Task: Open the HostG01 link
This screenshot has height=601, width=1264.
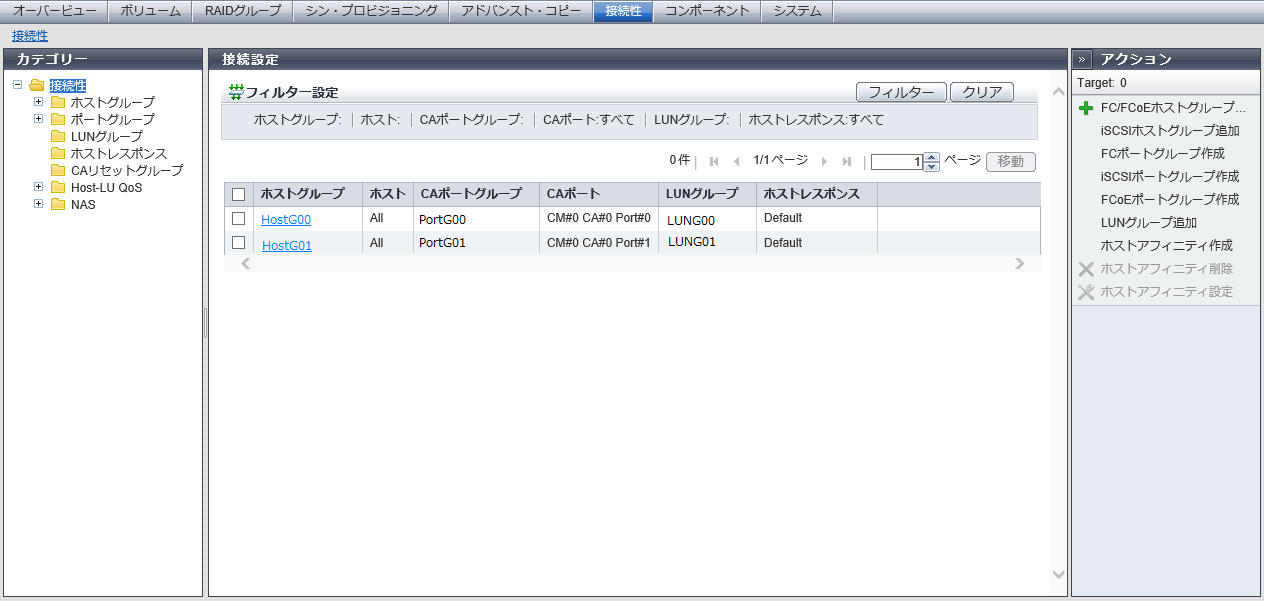Action: 286,245
